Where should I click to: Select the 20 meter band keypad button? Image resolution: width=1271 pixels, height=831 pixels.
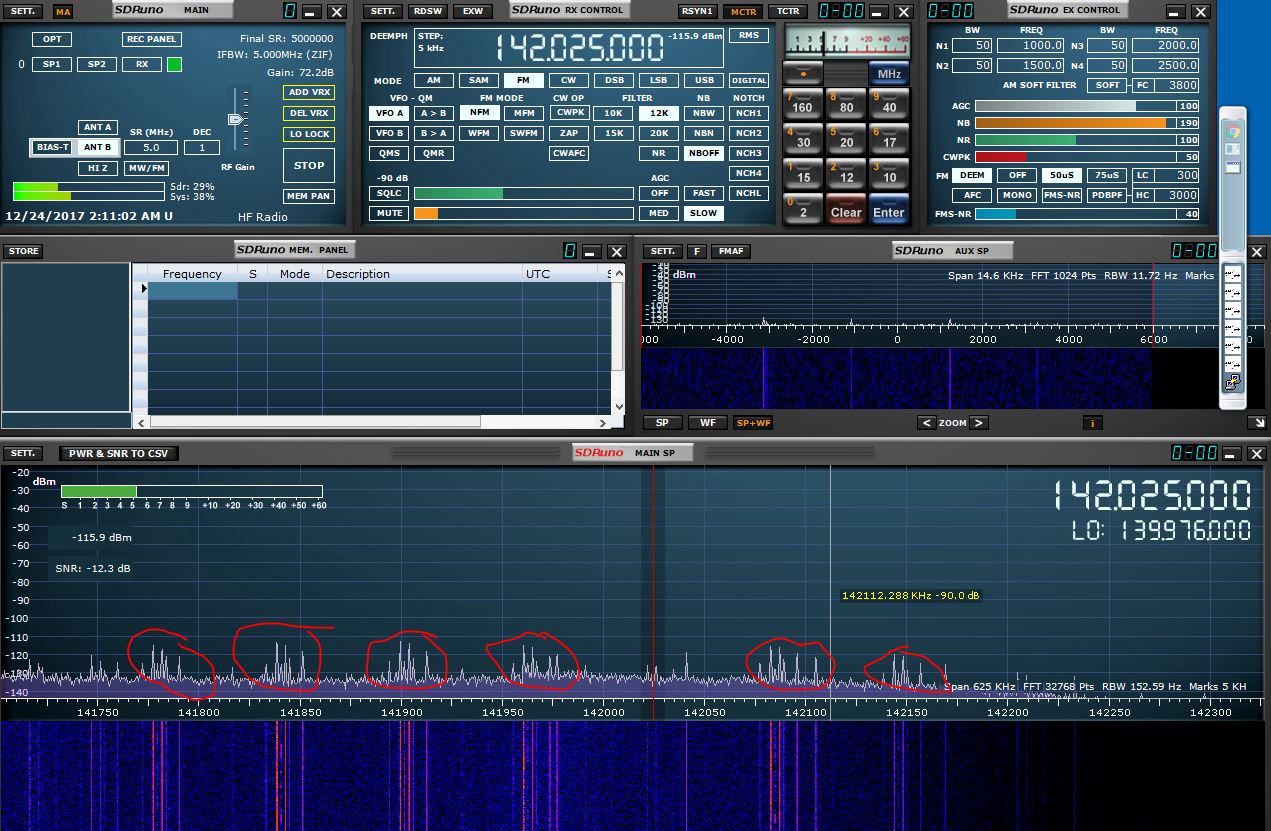846,138
